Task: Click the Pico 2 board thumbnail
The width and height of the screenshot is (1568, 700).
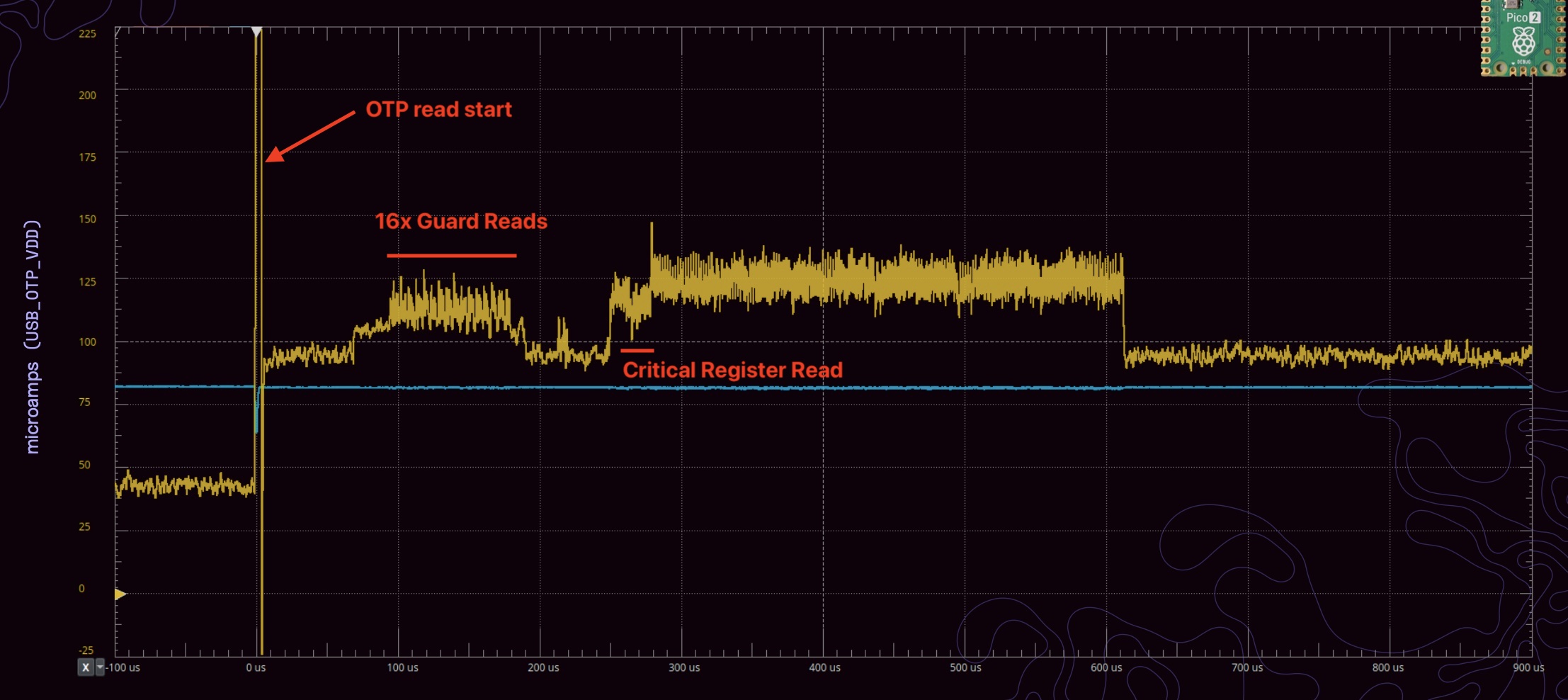Action: [1523, 38]
